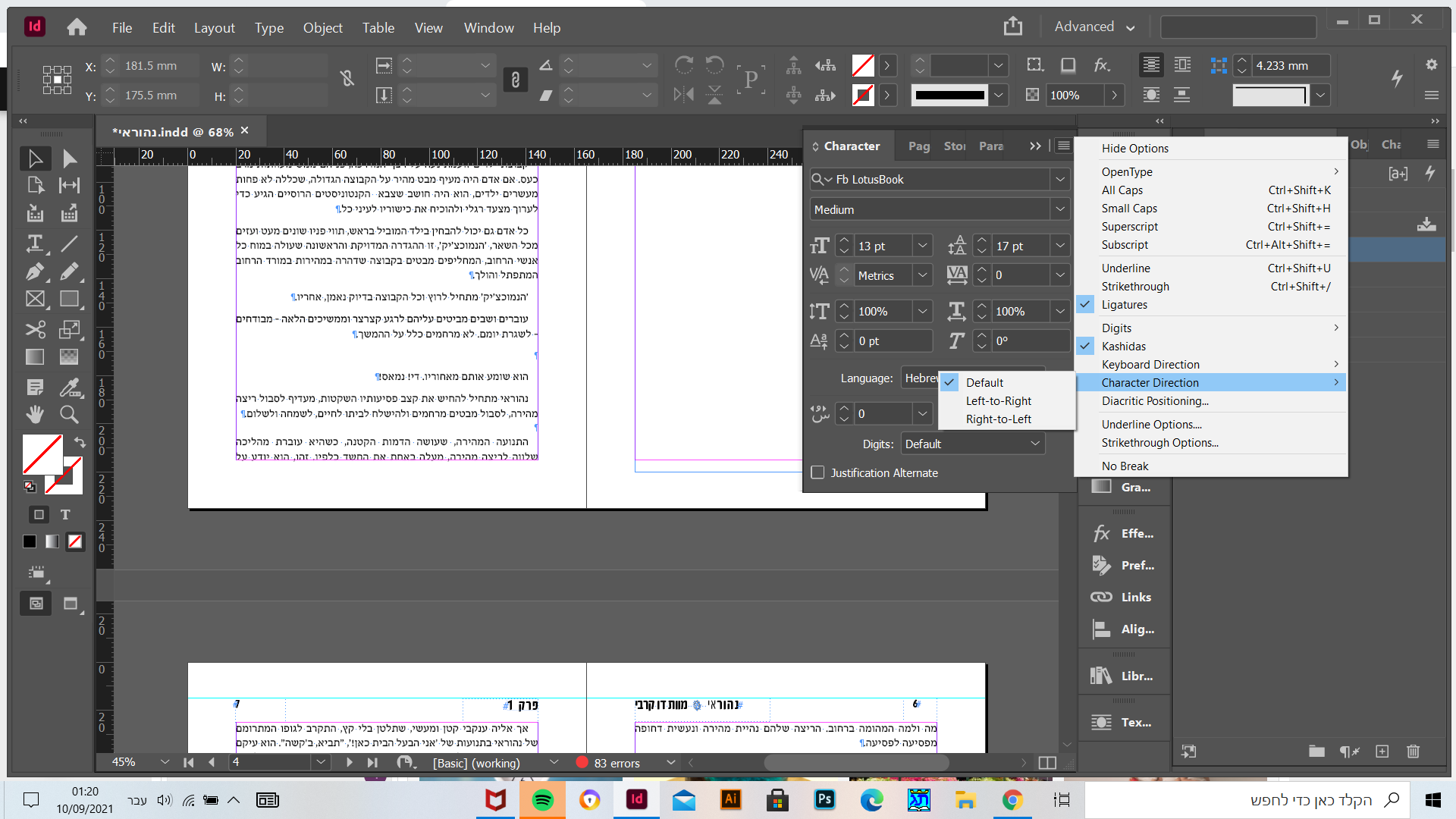
Task: Open the Layout menu
Action: [x=214, y=28]
